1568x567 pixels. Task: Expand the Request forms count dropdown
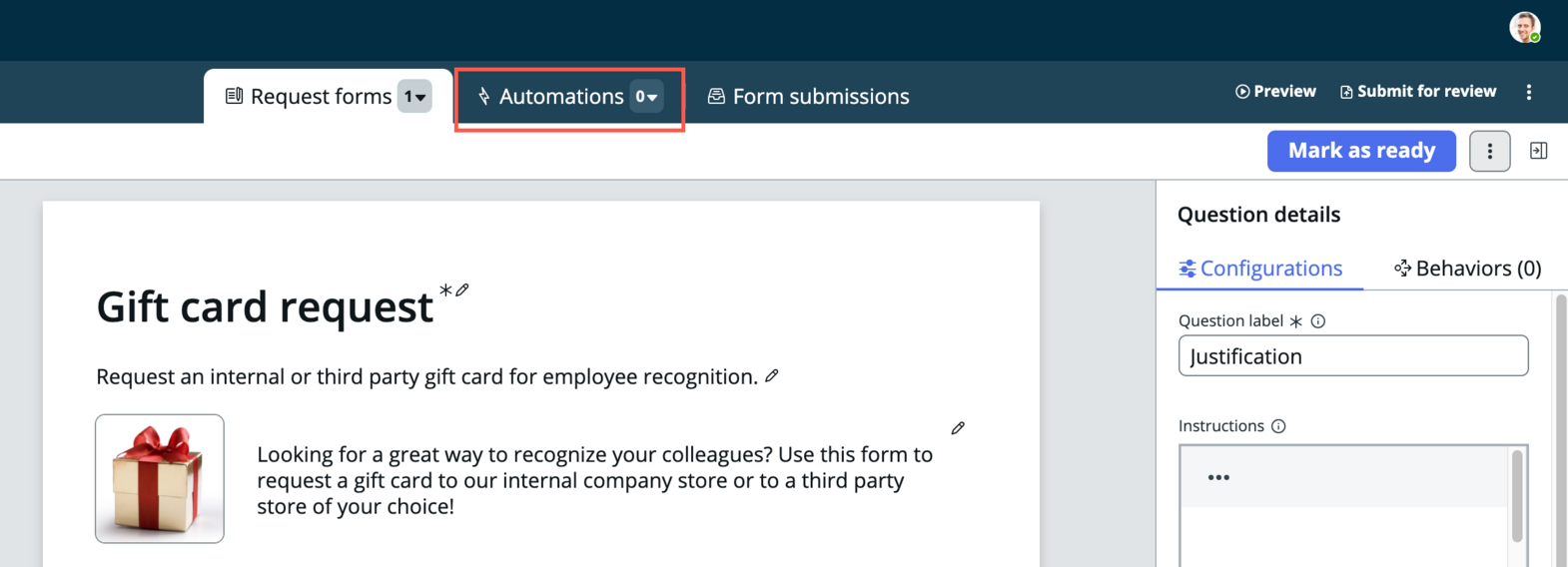coord(414,97)
